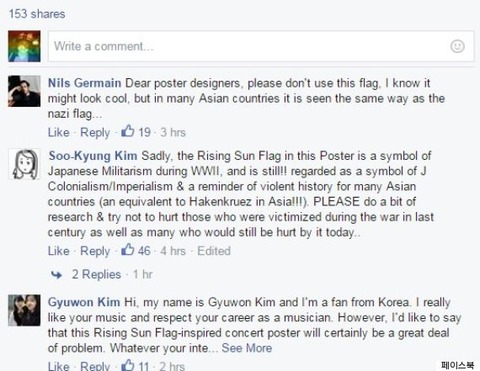480x371 pixels.
Task: Reply to Soo-Kyung Kim's comment
Action: click(x=95, y=251)
